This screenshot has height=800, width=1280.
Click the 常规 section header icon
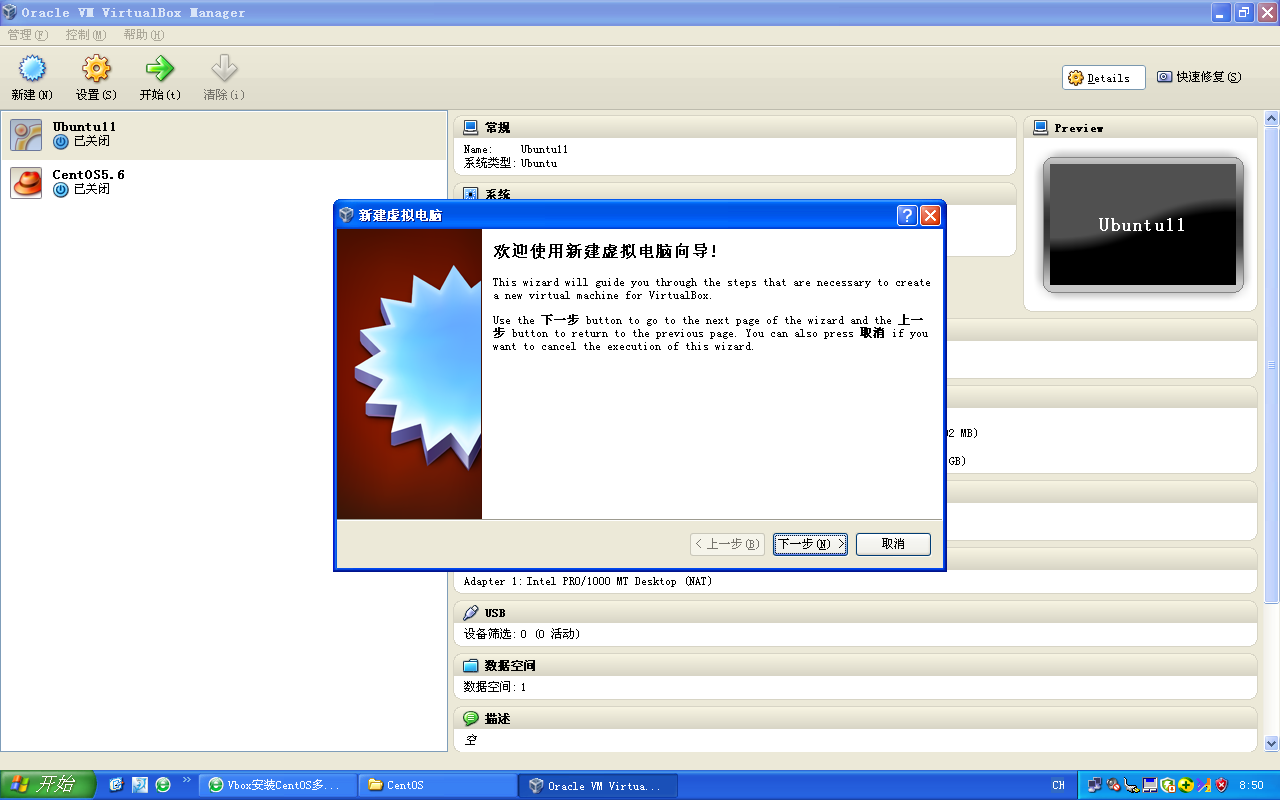[x=471, y=127]
